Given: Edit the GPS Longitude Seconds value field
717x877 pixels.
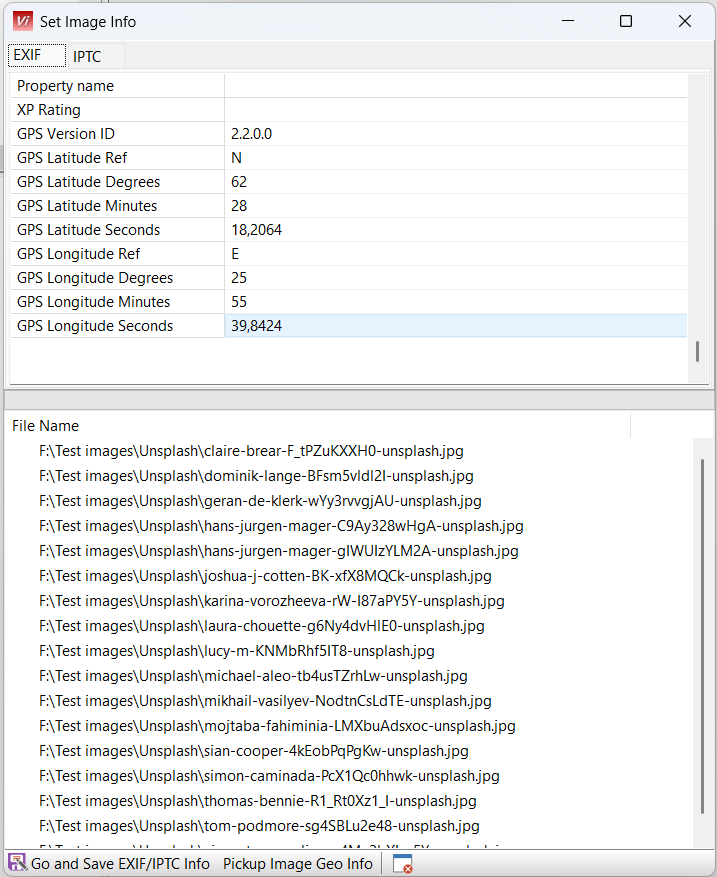Looking at the screenshot, I should (x=455, y=326).
